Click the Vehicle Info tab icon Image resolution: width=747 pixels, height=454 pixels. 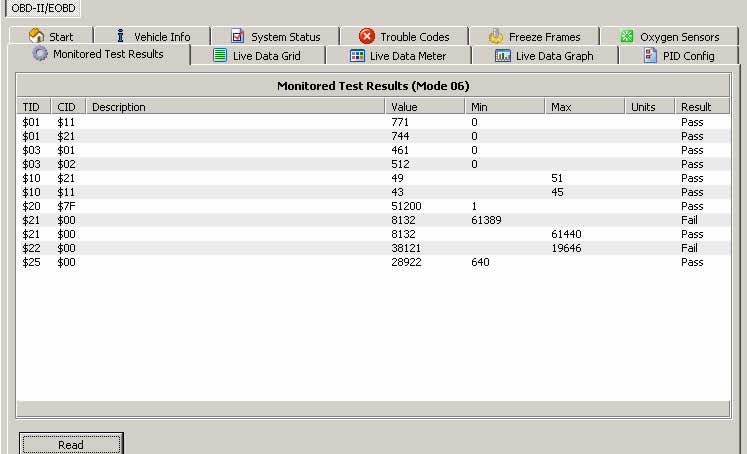[121, 36]
